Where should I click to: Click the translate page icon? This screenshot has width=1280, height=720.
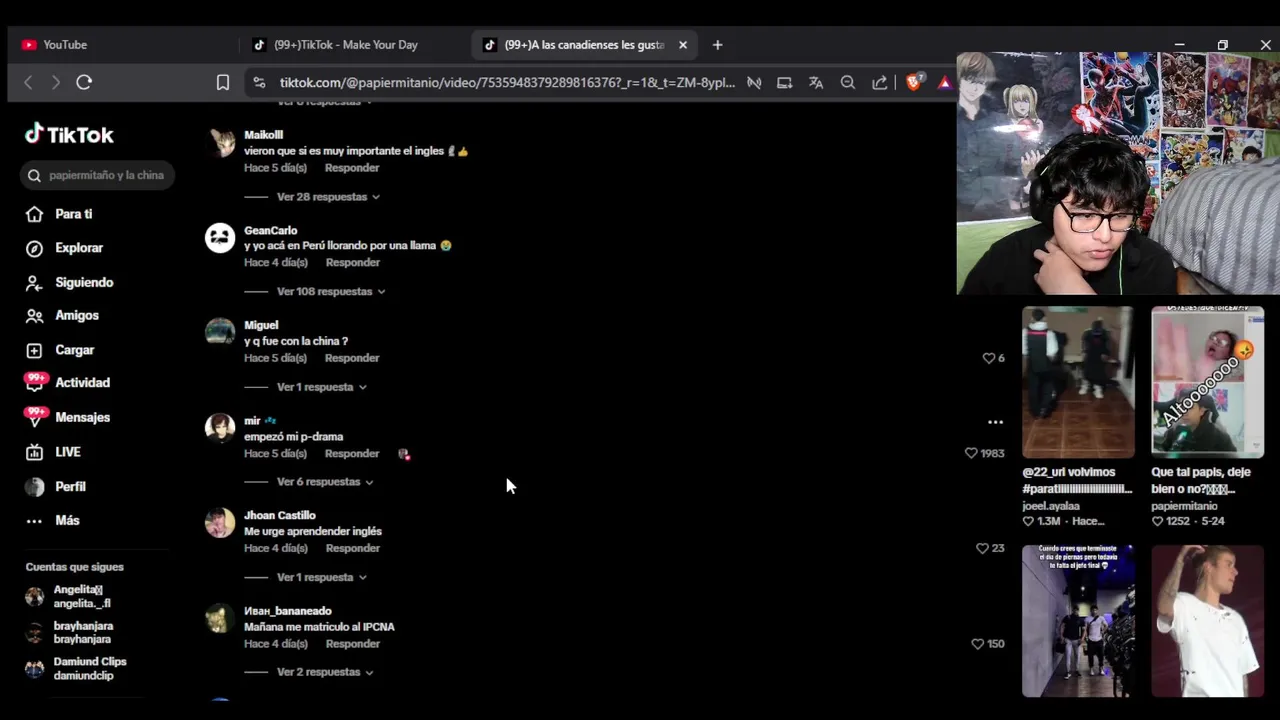click(816, 83)
